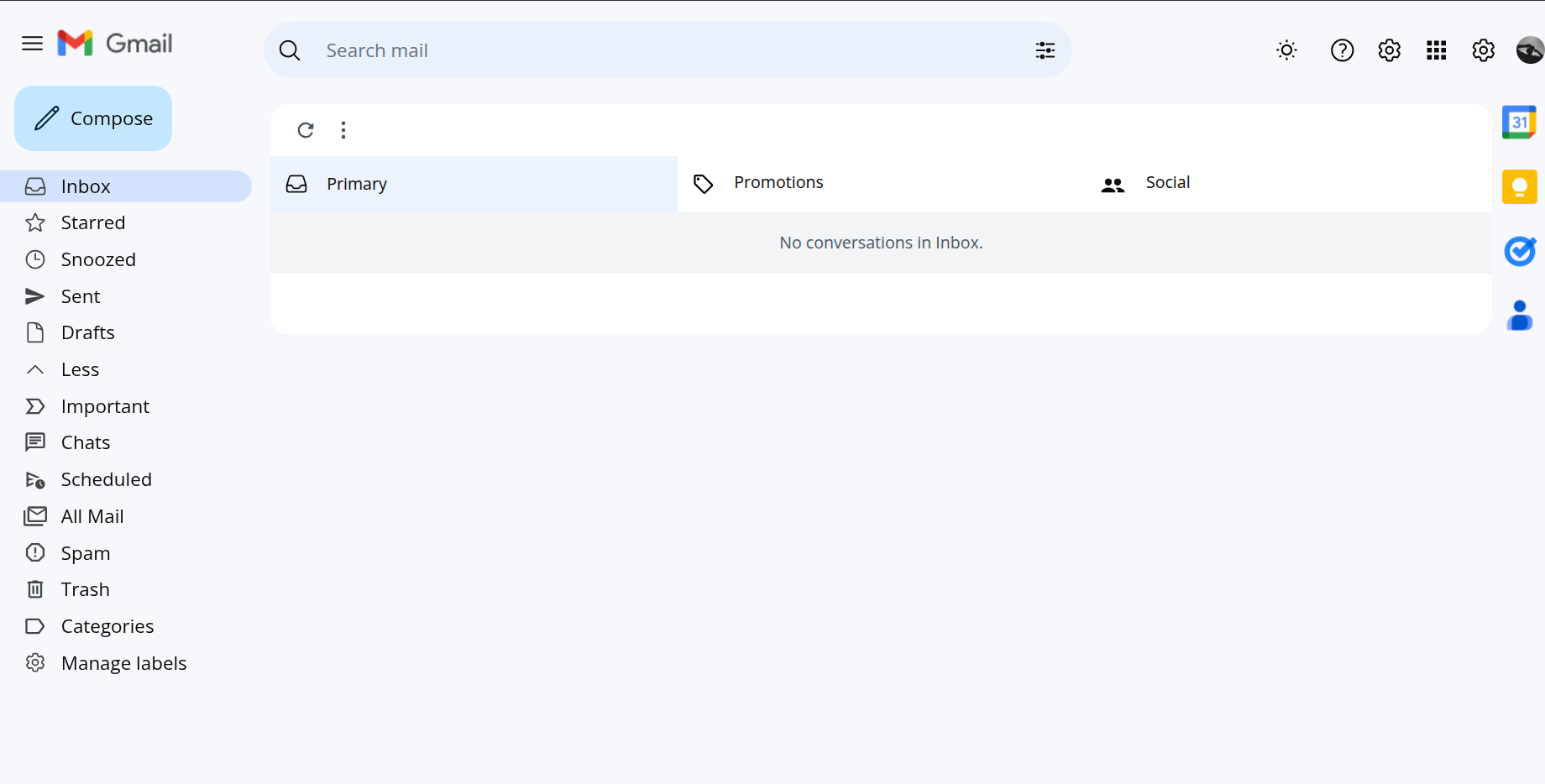
Task: Open the Google apps grid
Action: (1436, 50)
